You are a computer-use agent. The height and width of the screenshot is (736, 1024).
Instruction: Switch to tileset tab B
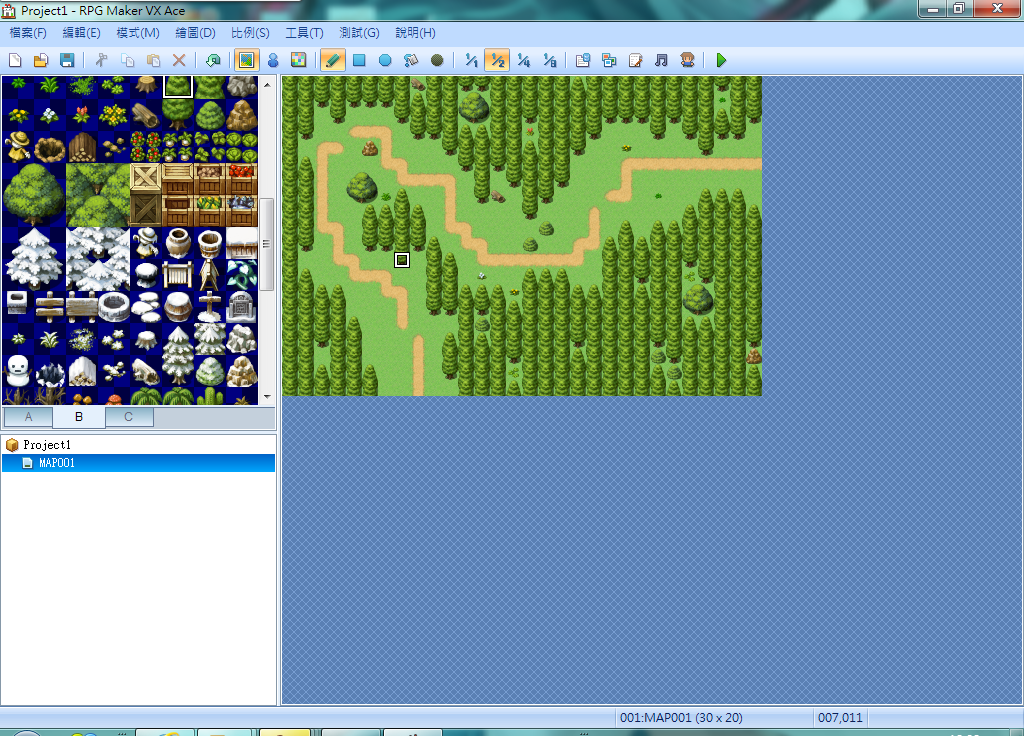tap(79, 417)
